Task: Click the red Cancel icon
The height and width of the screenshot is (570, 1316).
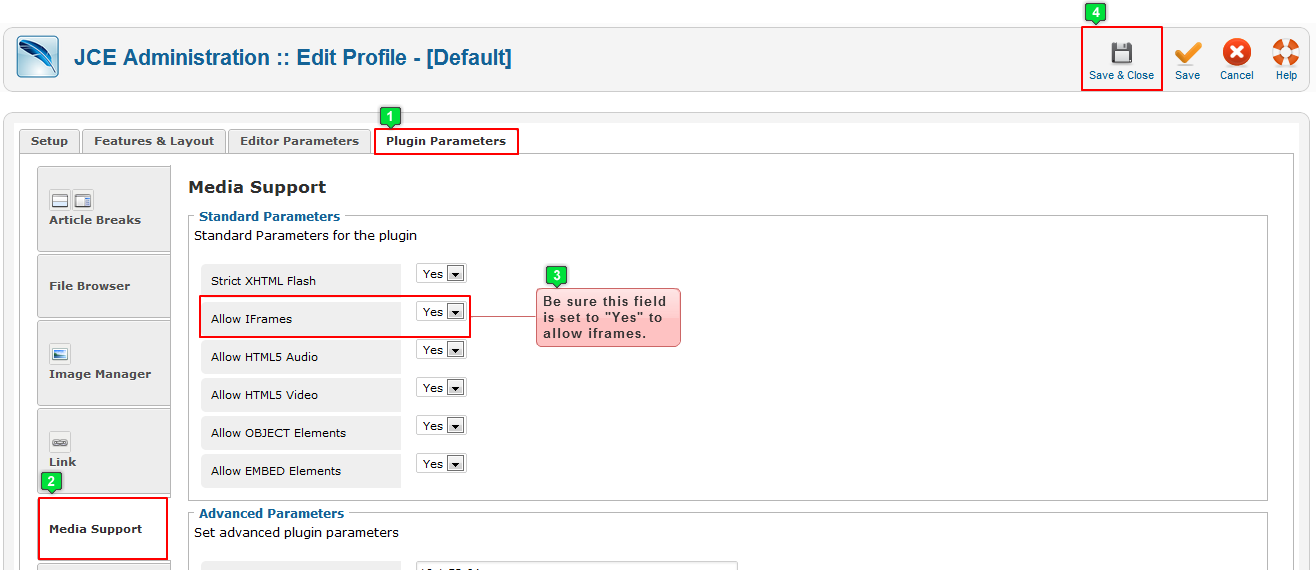Action: [x=1237, y=53]
